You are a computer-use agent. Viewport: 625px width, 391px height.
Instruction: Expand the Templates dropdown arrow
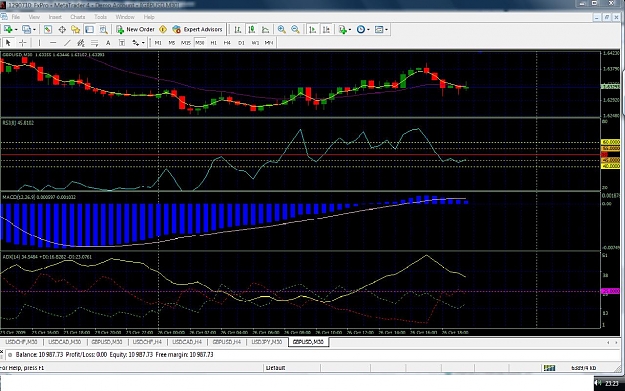[387, 30]
